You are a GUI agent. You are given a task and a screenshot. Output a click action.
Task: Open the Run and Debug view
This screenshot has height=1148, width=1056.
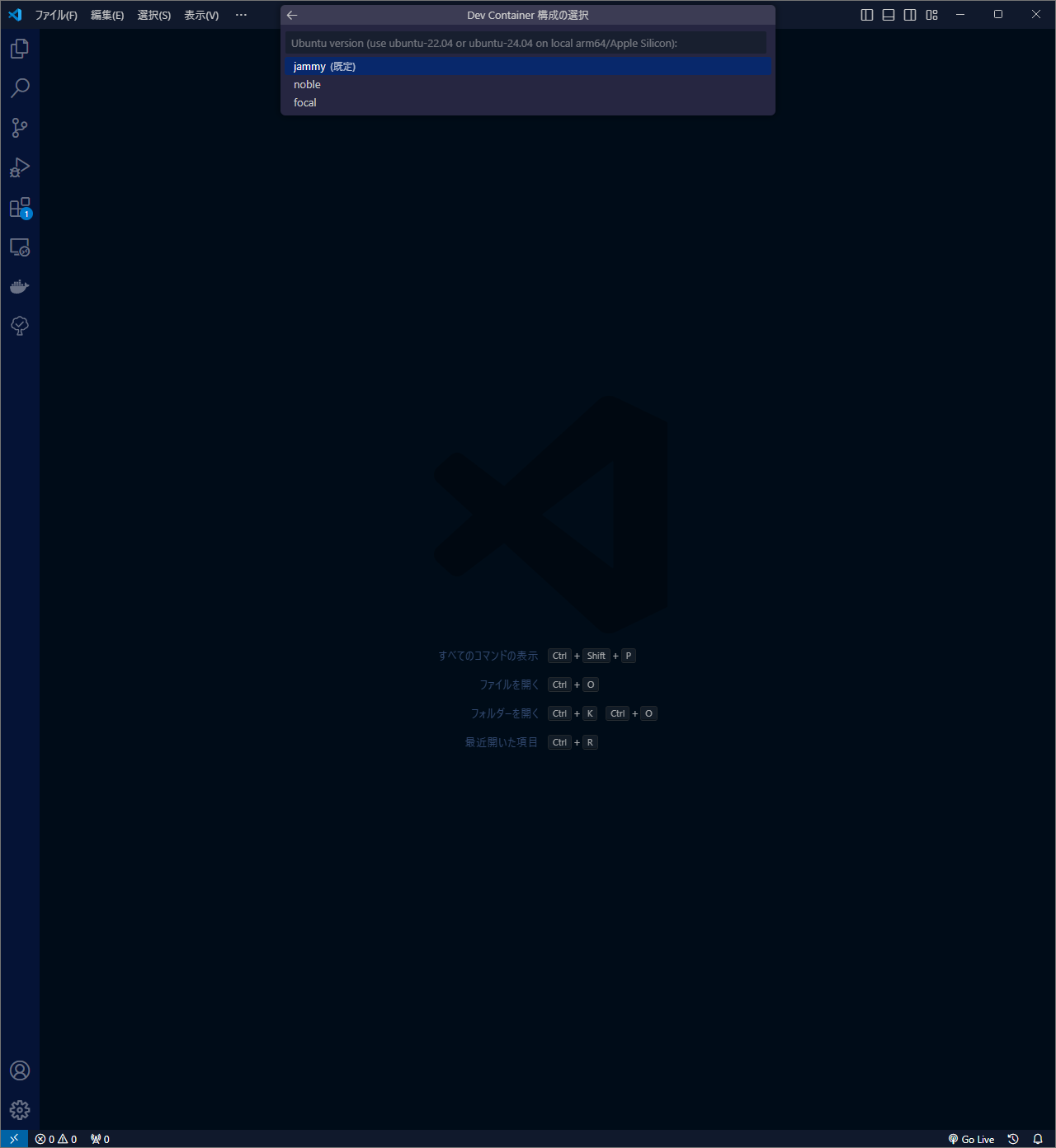(x=20, y=167)
